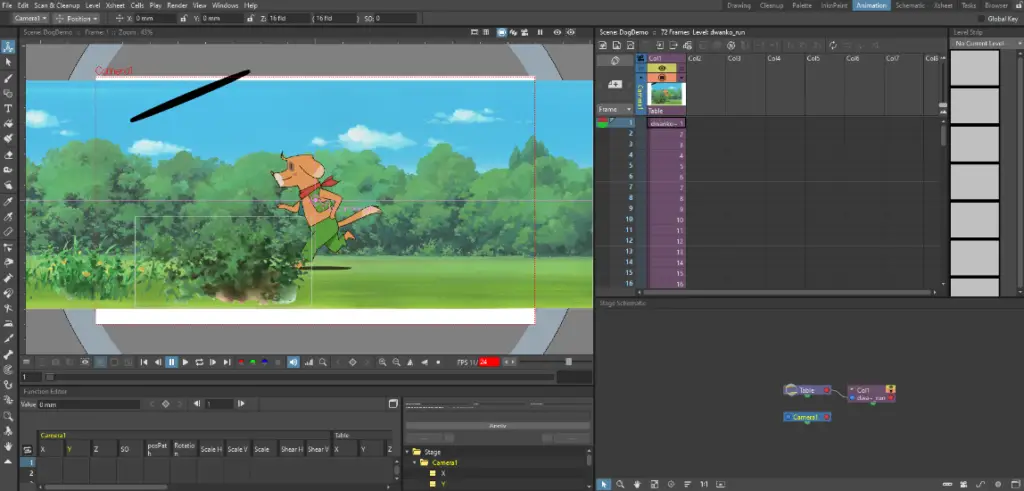Click the set key diamond in viewer bar
The height and width of the screenshot is (491, 1024).
[x=353, y=362]
